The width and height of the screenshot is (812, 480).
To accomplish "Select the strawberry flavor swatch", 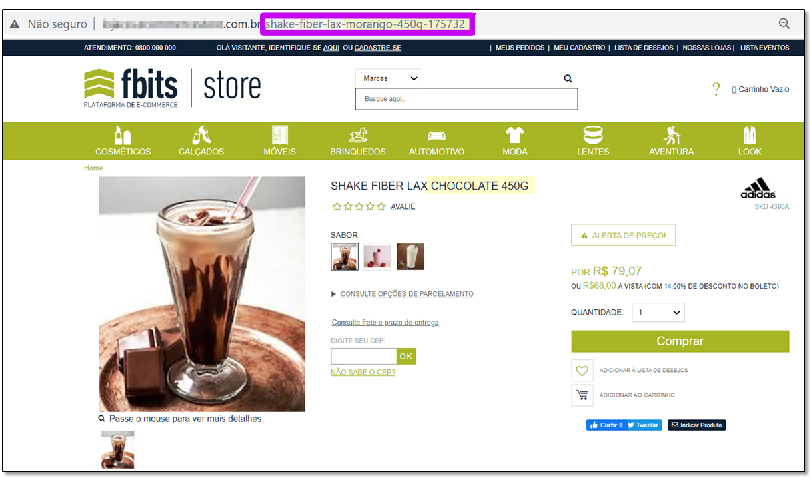I will coord(377,257).
